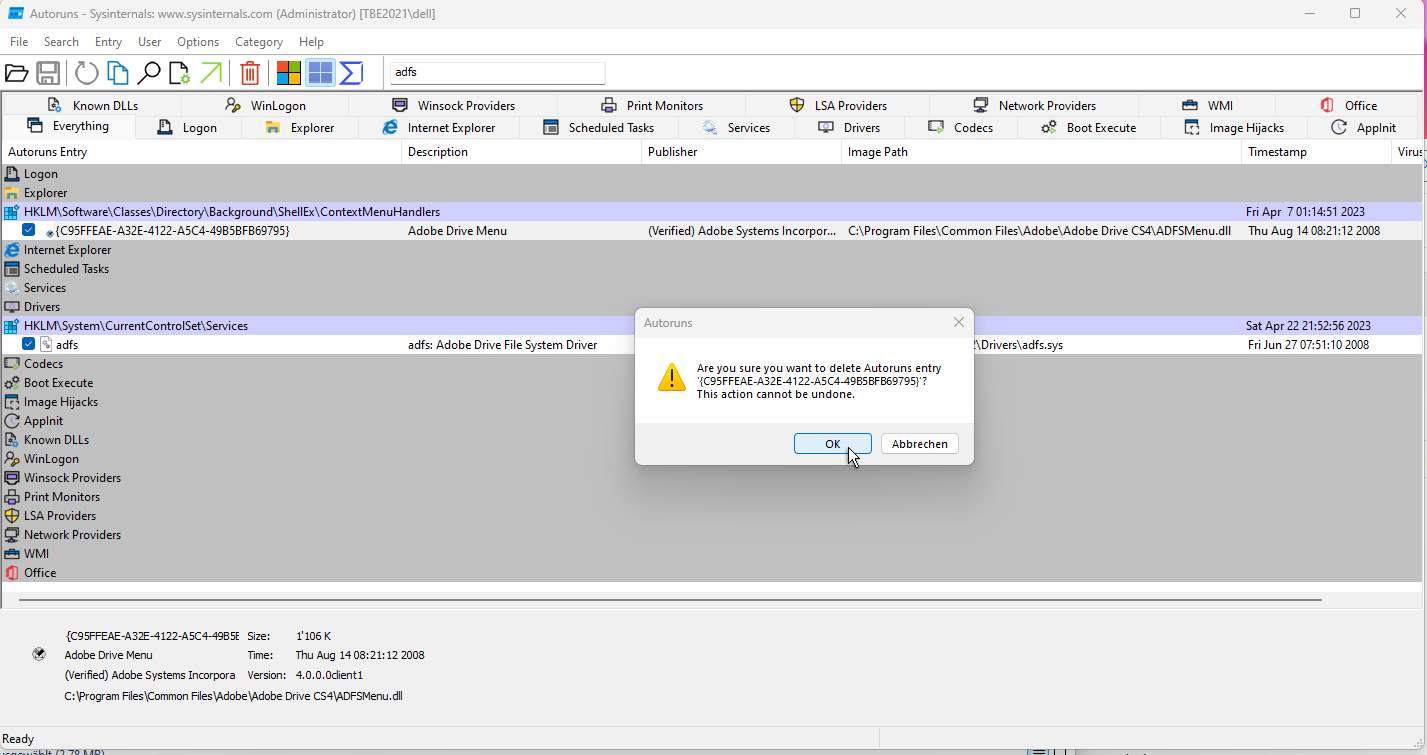1427x755 pixels.
Task: Switch to the Image Hijacks tab
Action: (1233, 127)
